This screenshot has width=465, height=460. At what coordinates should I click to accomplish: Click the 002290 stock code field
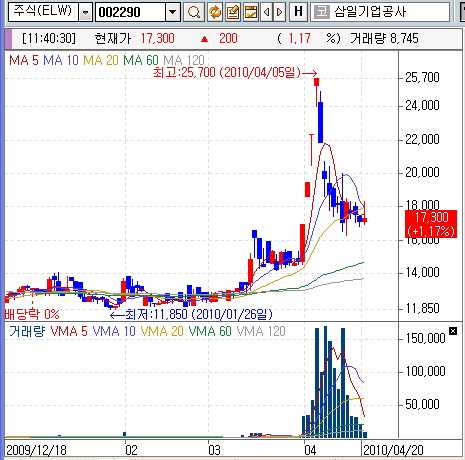pos(131,13)
